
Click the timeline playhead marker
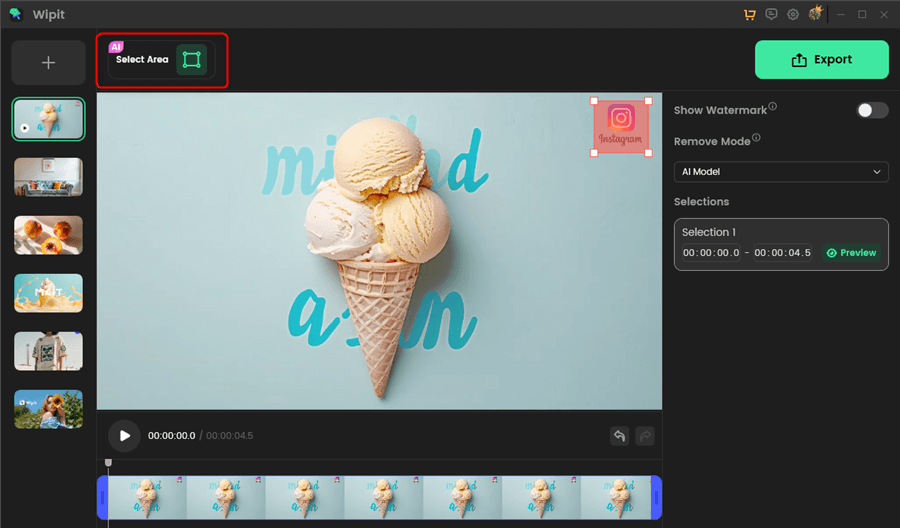click(x=108, y=463)
